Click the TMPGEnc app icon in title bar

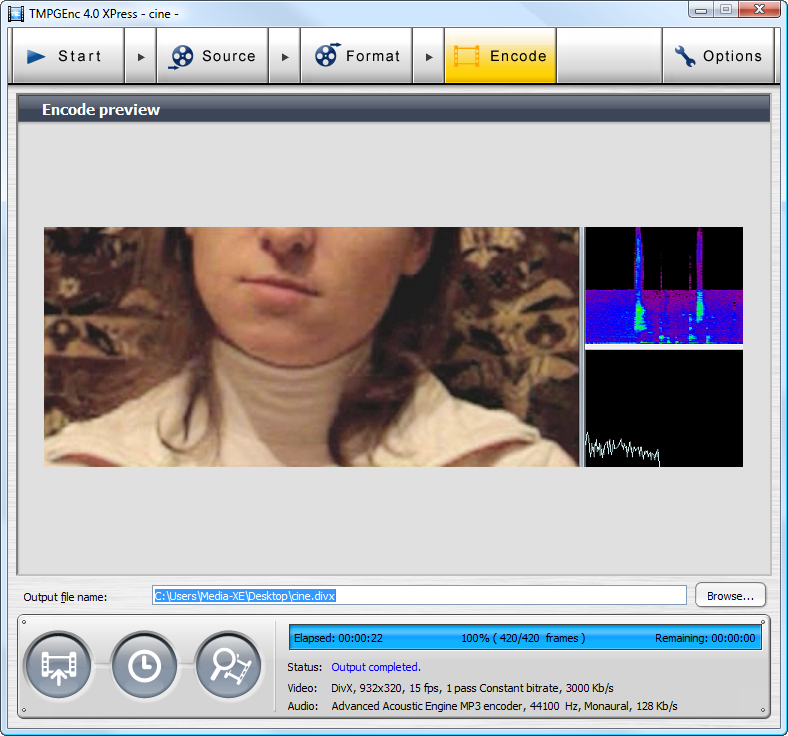coord(16,14)
